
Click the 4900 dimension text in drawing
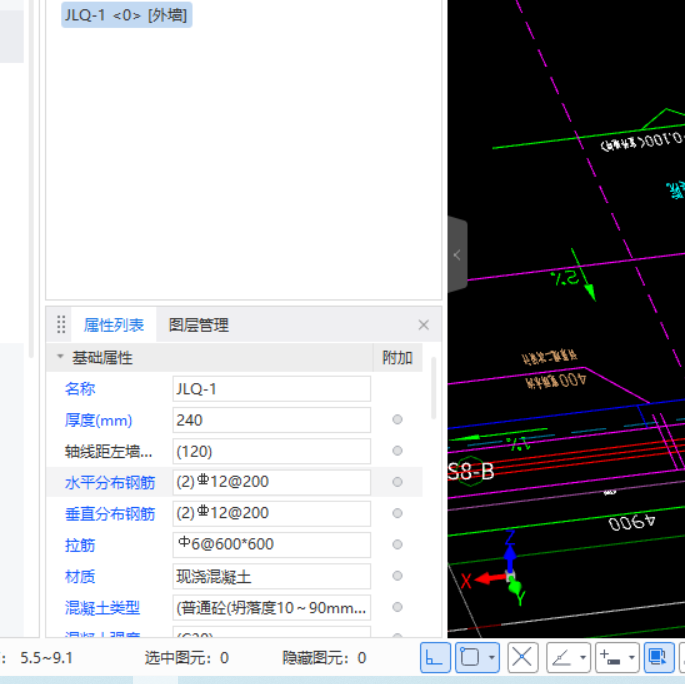pos(632,522)
